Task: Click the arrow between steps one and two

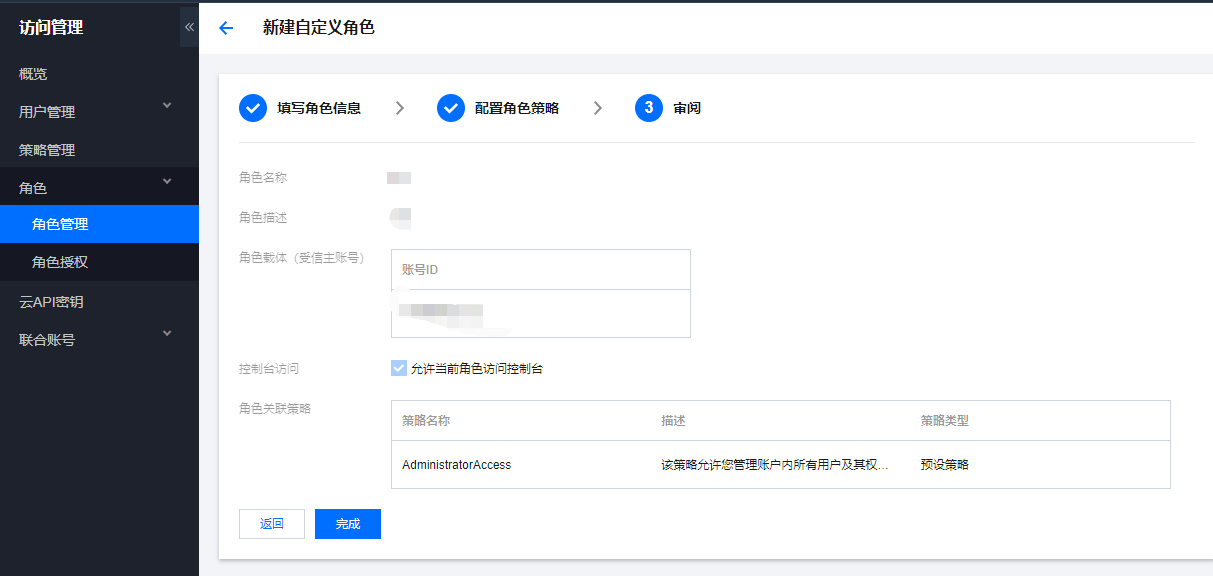Action: (400, 108)
